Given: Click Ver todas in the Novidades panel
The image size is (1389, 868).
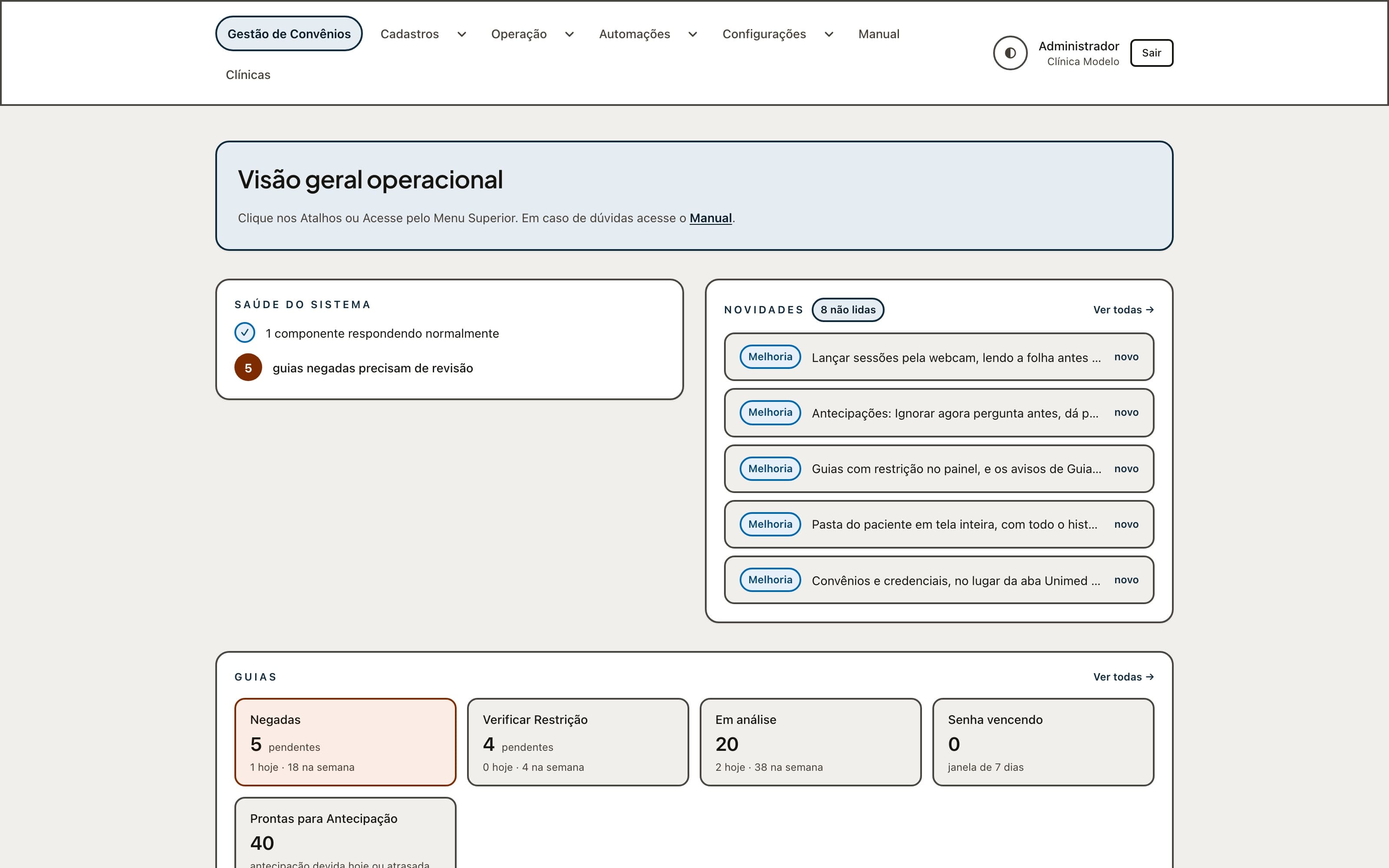Looking at the screenshot, I should click(1123, 309).
